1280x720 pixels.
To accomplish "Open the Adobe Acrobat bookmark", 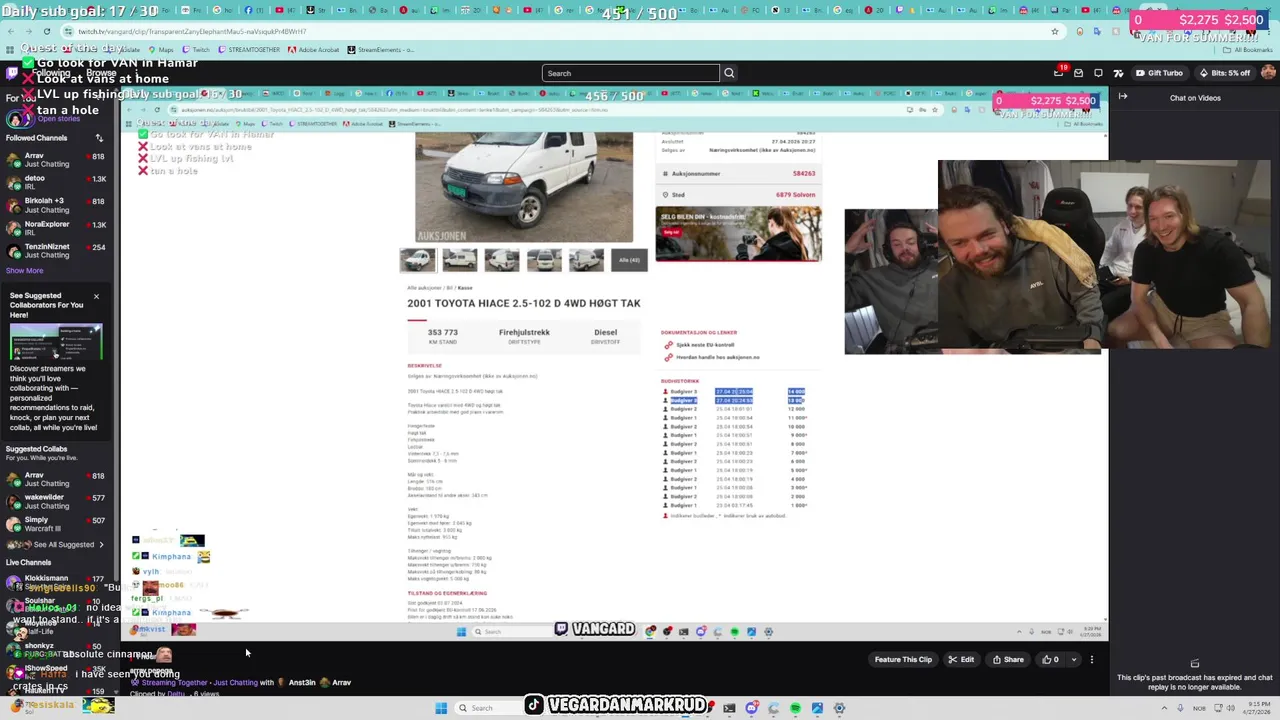I will pyautogui.click(x=314, y=49).
